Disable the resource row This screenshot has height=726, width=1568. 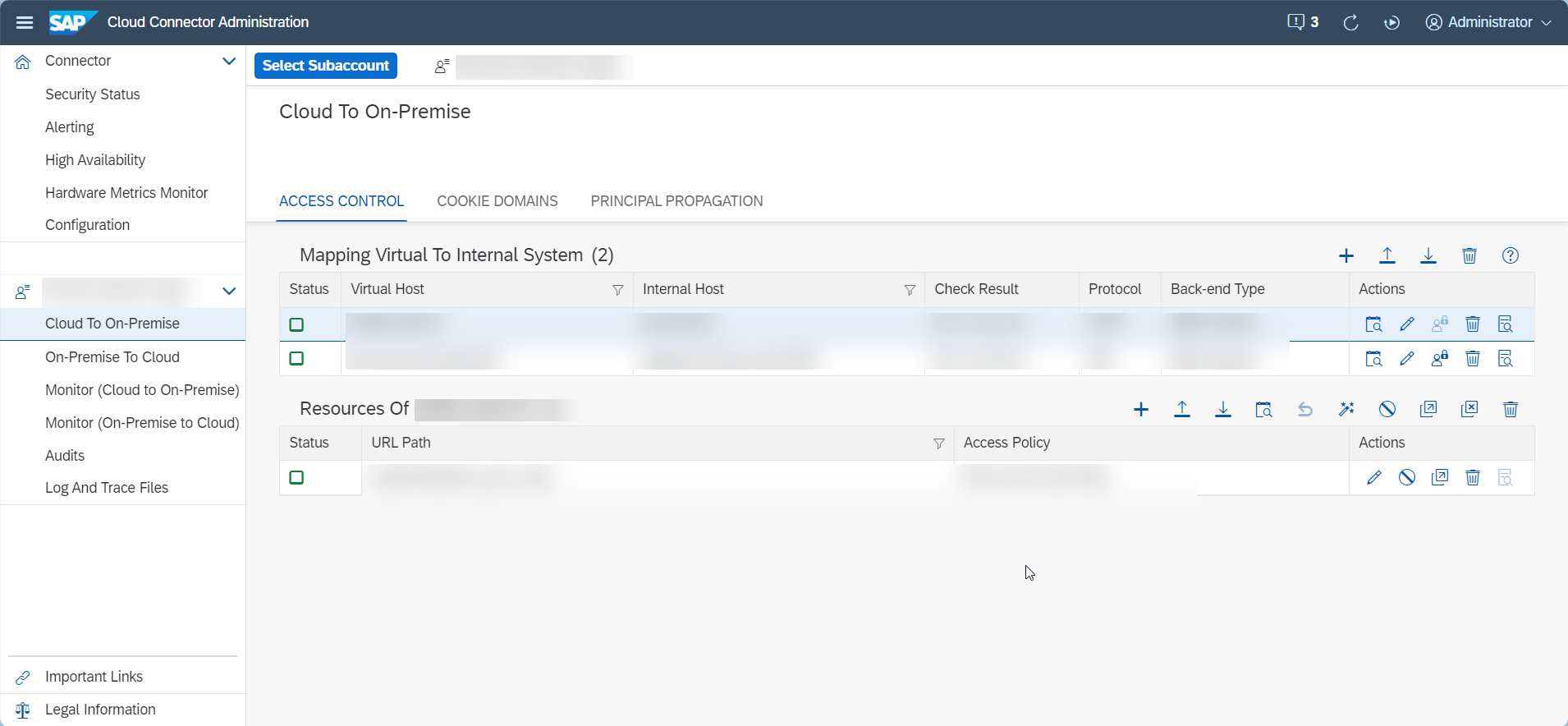pos(1407,477)
